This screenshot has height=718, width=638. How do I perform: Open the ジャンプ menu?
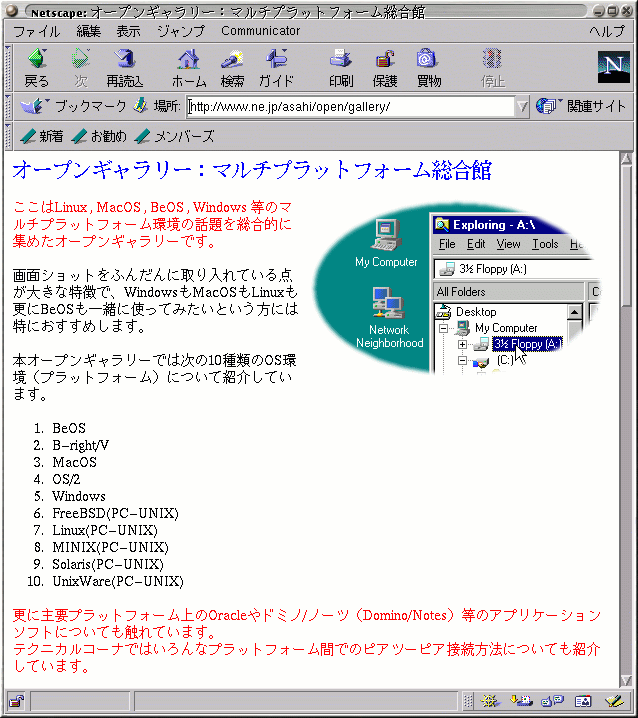181,31
